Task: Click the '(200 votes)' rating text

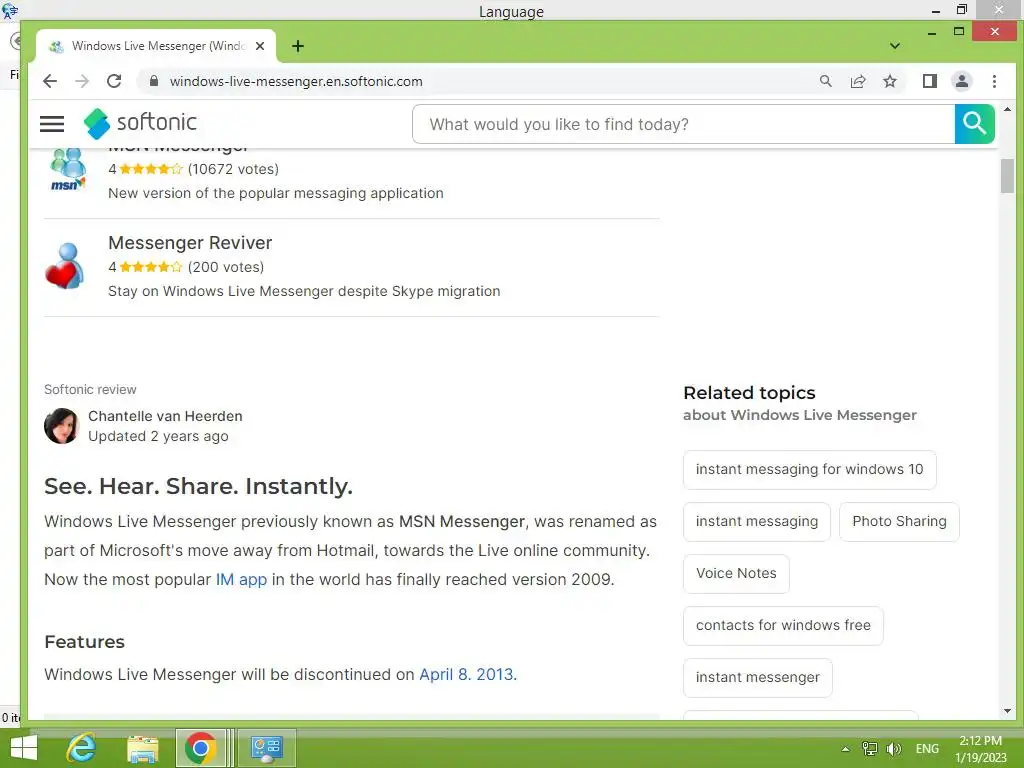Action: 226,266
